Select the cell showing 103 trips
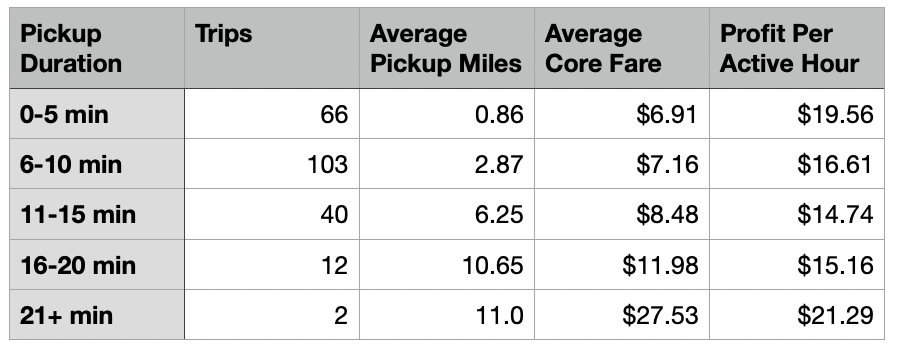The height and width of the screenshot is (360, 904). click(x=272, y=164)
